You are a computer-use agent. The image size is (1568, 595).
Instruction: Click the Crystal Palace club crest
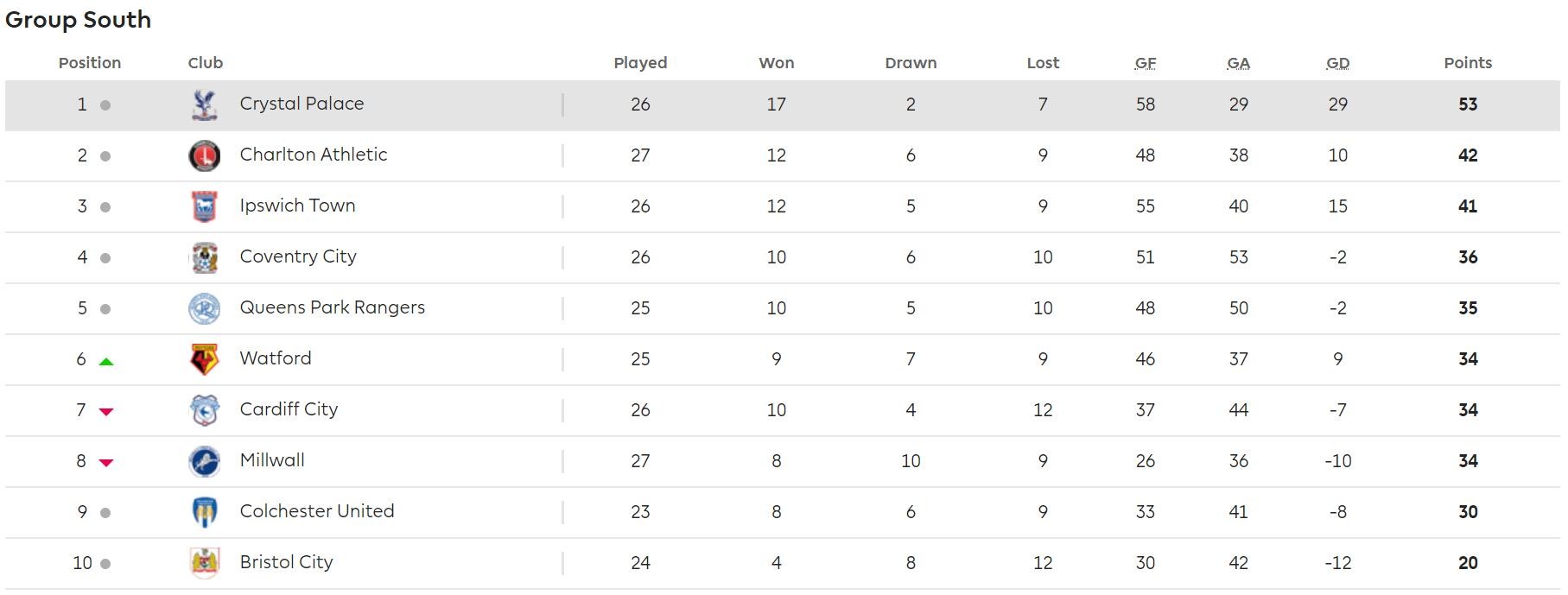(x=204, y=104)
